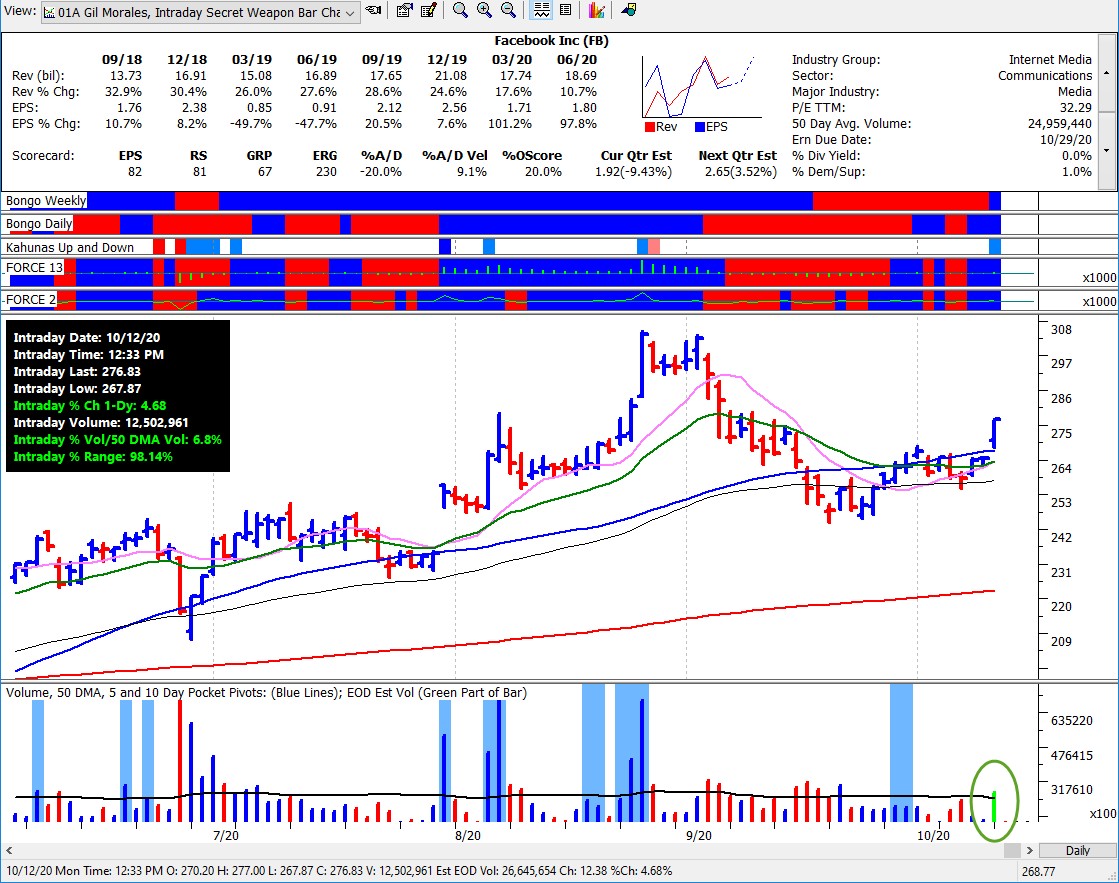This screenshot has width=1119, height=883.
Task: Click the status bar OHLC quote text
Action: tap(339, 871)
